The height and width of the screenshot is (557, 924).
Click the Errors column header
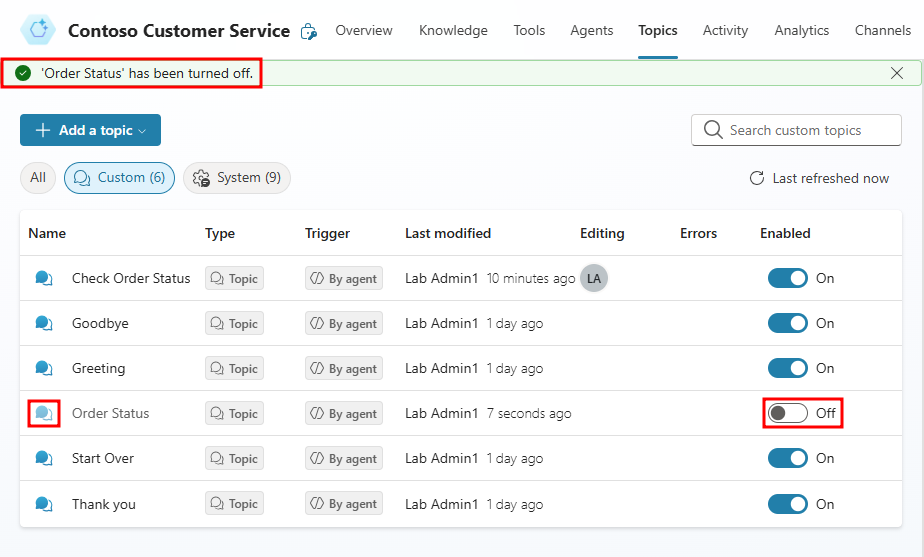pos(698,233)
